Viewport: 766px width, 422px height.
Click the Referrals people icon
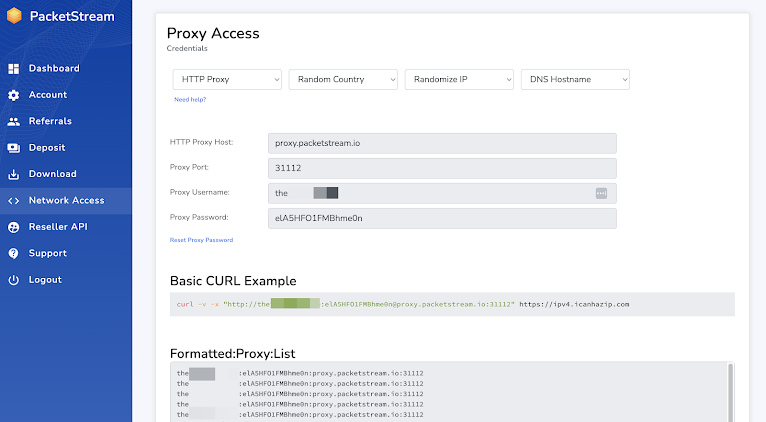(x=13, y=121)
